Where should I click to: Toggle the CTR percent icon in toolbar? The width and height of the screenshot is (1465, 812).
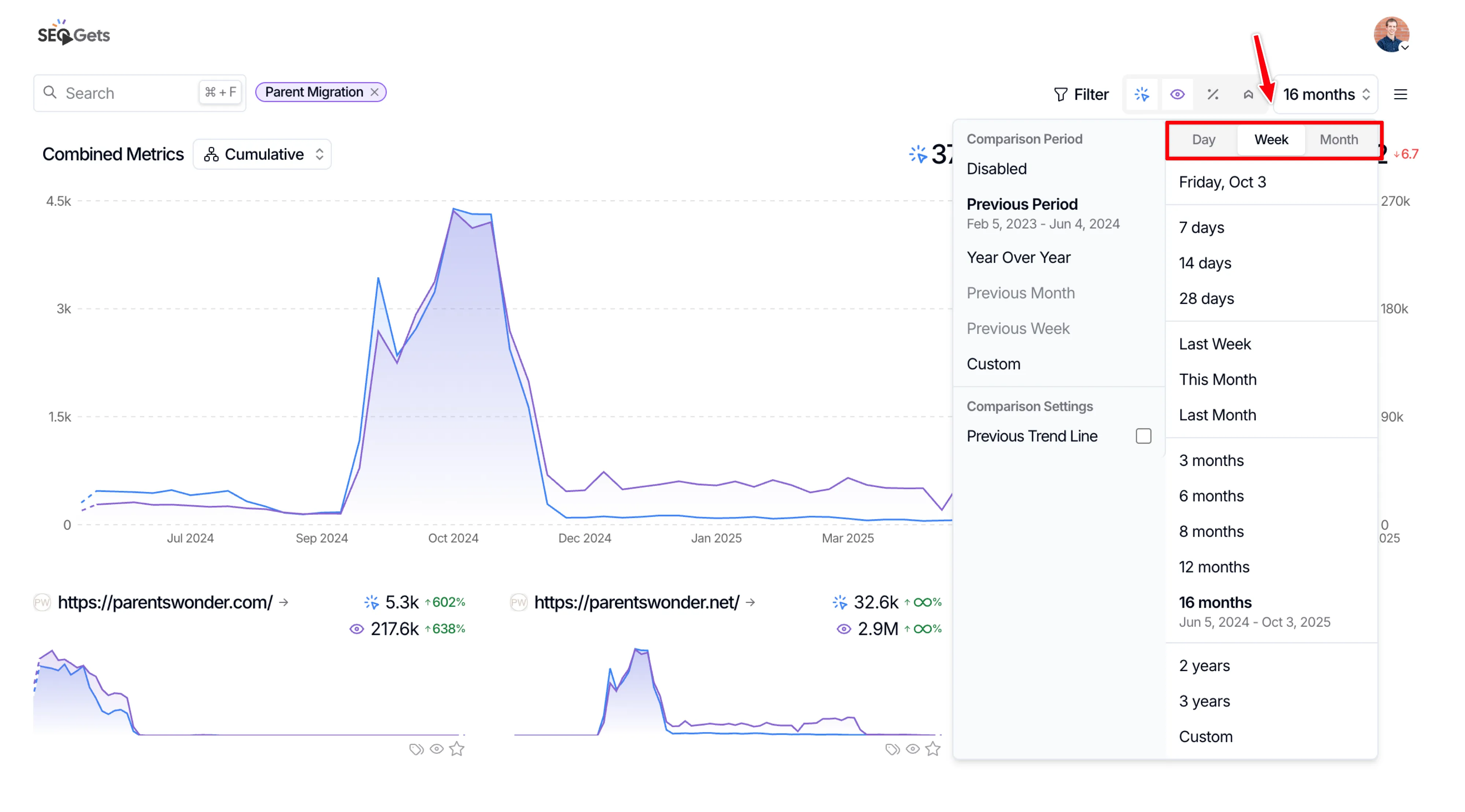(1213, 94)
